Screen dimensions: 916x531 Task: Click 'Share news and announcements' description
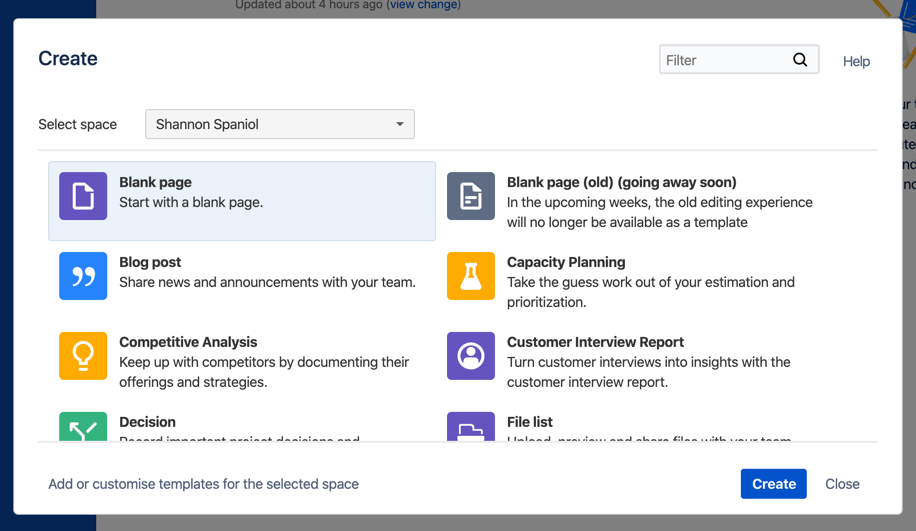coord(268,282)
